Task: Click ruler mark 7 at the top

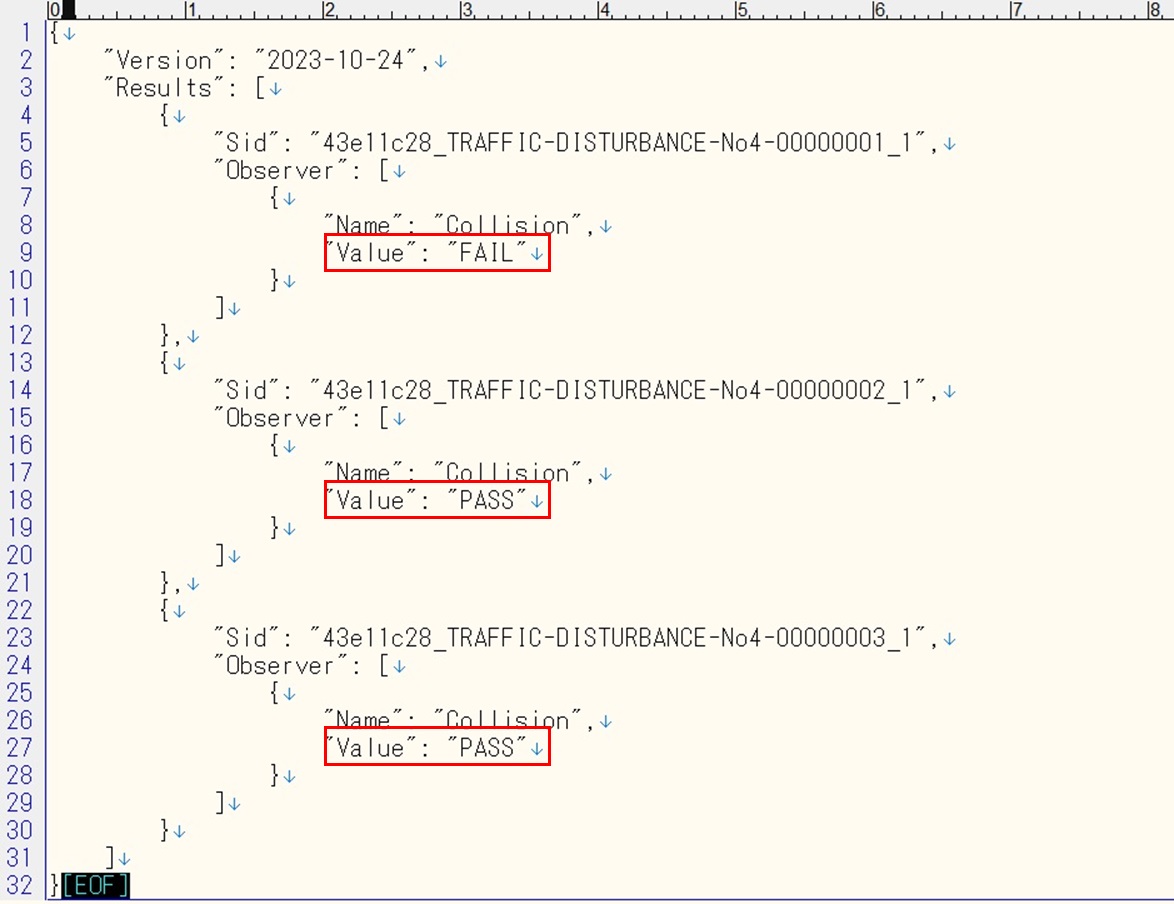Action: tap(1016, 10)
